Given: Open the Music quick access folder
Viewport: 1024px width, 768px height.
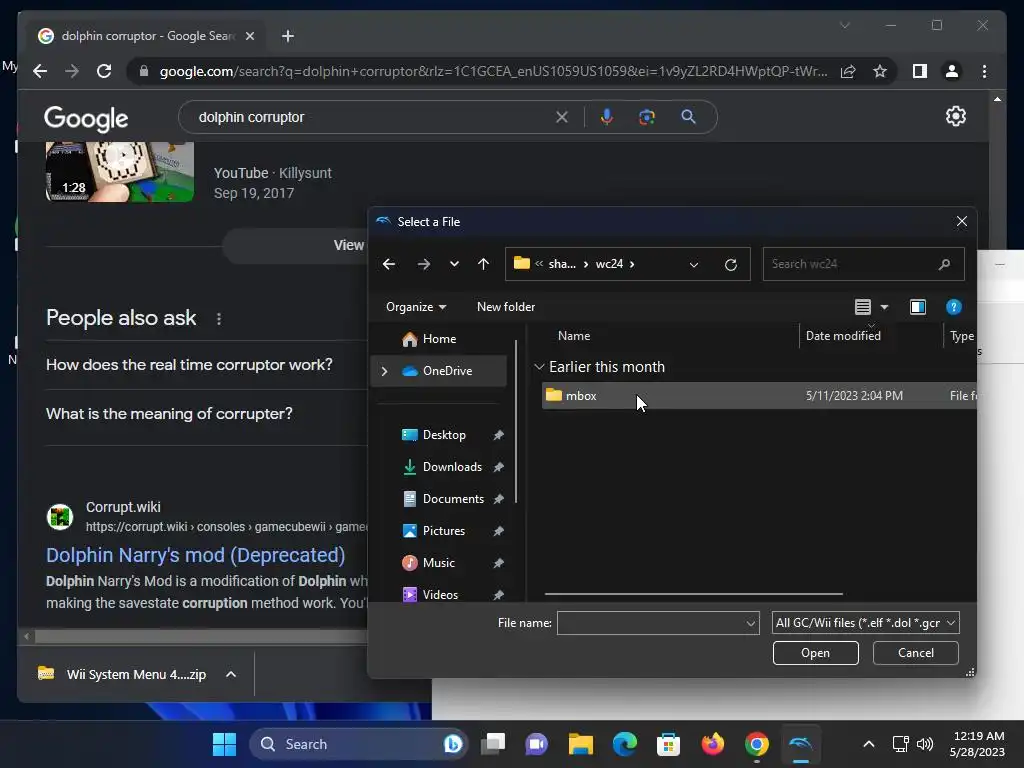Looking at the screenshot, I should [438, 563].
